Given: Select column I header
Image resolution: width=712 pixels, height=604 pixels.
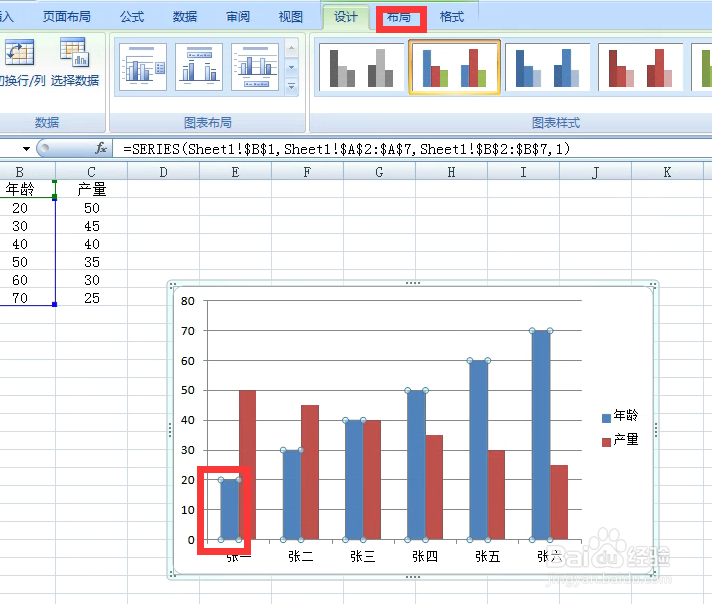Looking at the screenshot, I should [523, 172].
